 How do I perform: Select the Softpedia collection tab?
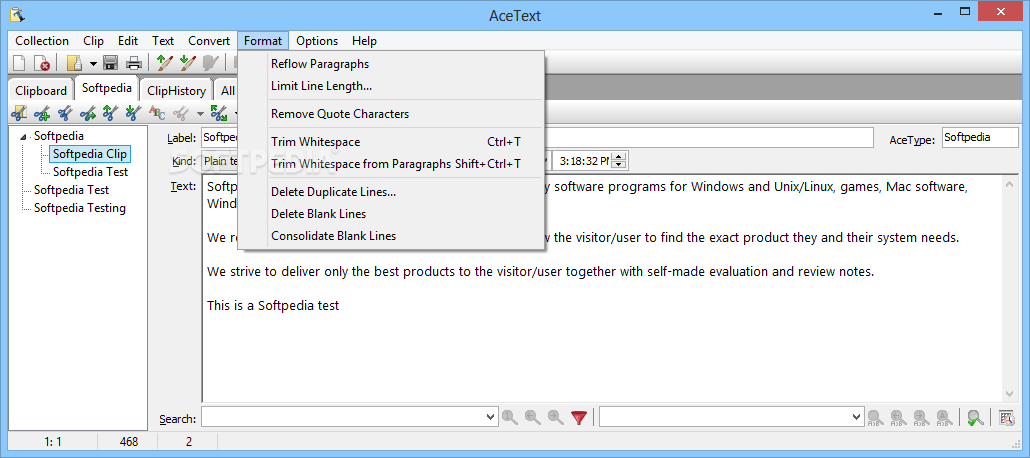[x=106, y=88]
